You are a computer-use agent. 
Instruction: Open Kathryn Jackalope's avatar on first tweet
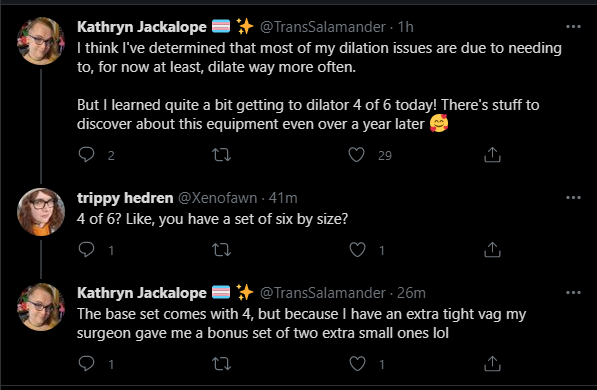[41, 41]
